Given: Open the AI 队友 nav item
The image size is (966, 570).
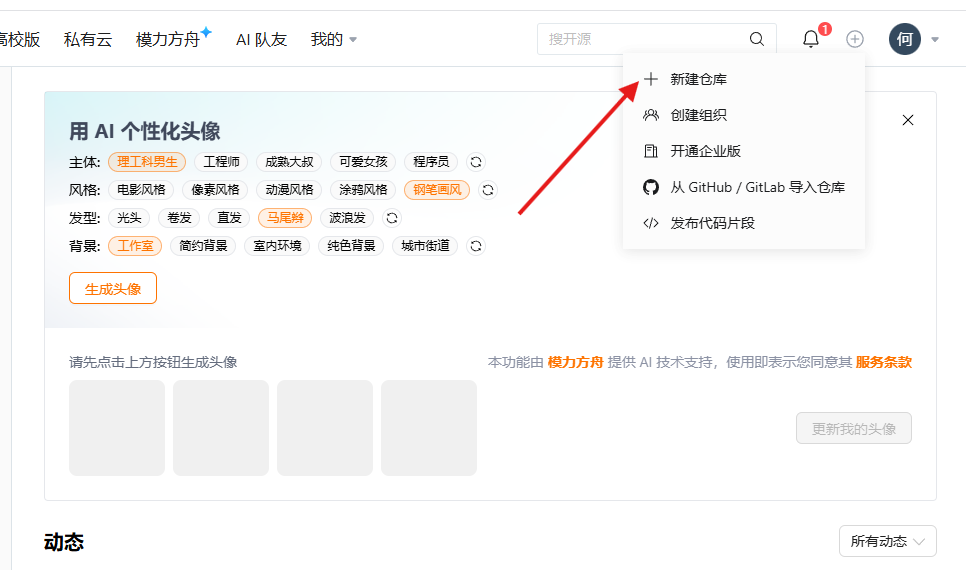Looking at the screenshot, I should pyautogui.click(x=261, y=39).
